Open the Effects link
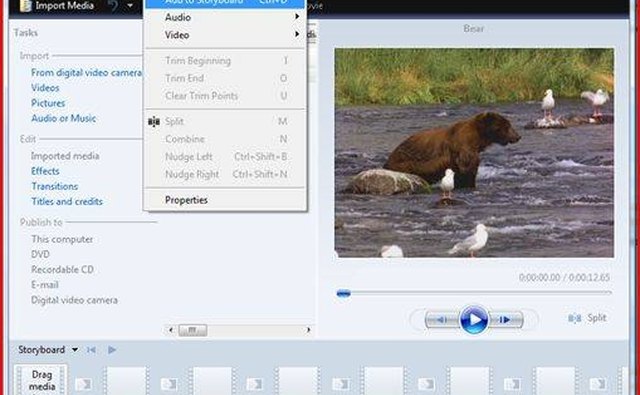640x395 pixels. 45,171
